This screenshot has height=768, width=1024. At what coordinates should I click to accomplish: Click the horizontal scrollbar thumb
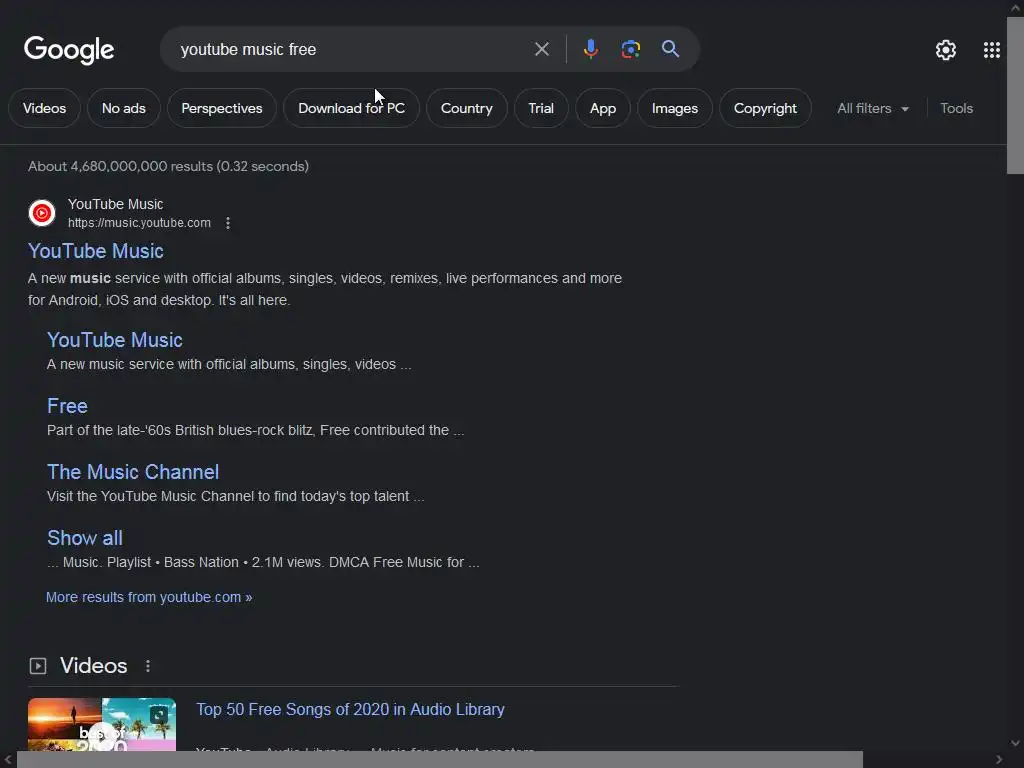point(440,760)
